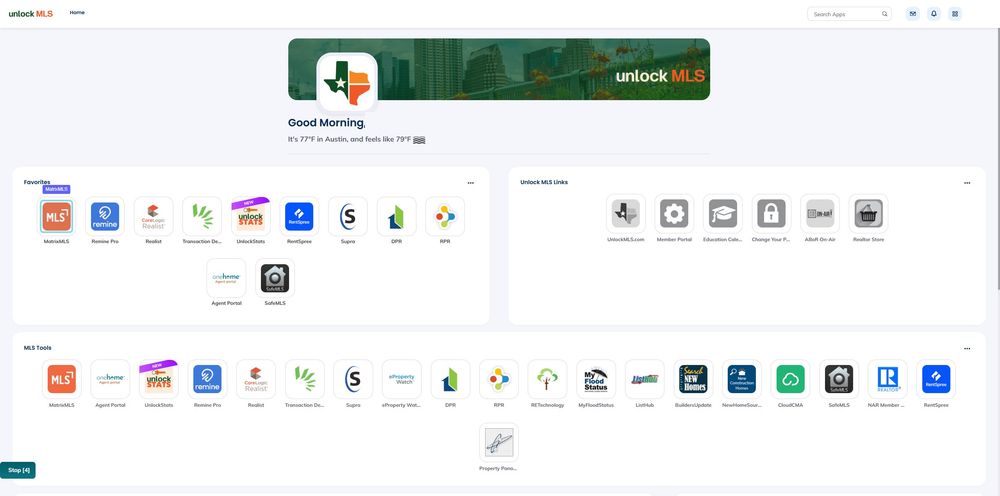Image resolution: width=1000 pixels, height=496 pixels.
Task: Open RPR in Favorites
Action: pyautogui.click(x=445, y=216)
